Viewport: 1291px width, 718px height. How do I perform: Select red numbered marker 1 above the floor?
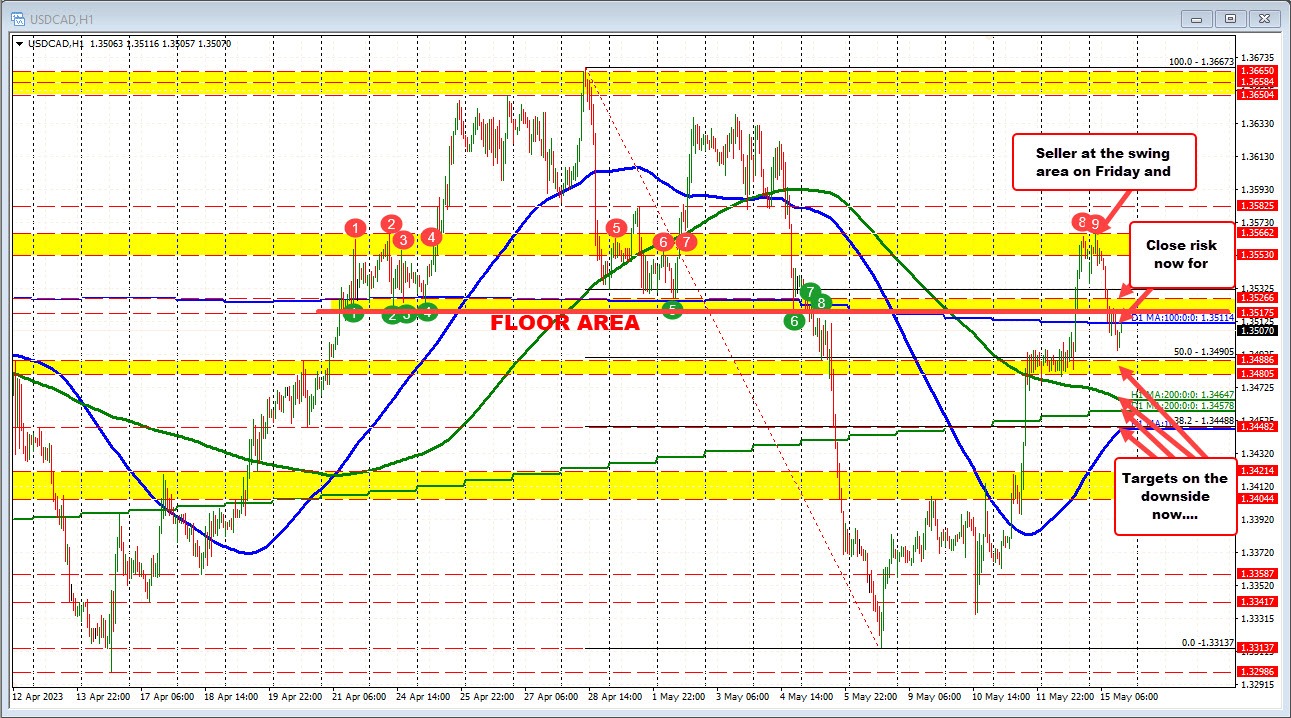point(354,229)
